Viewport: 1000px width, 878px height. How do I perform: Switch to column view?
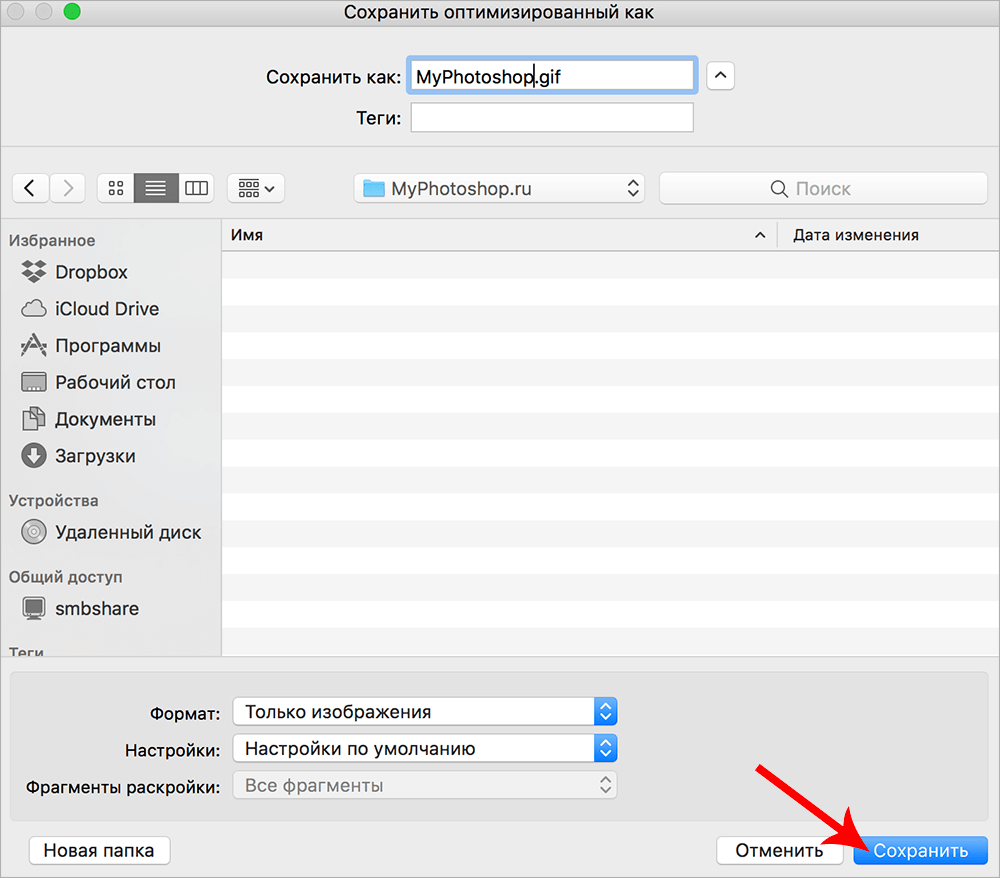point(196,188)
